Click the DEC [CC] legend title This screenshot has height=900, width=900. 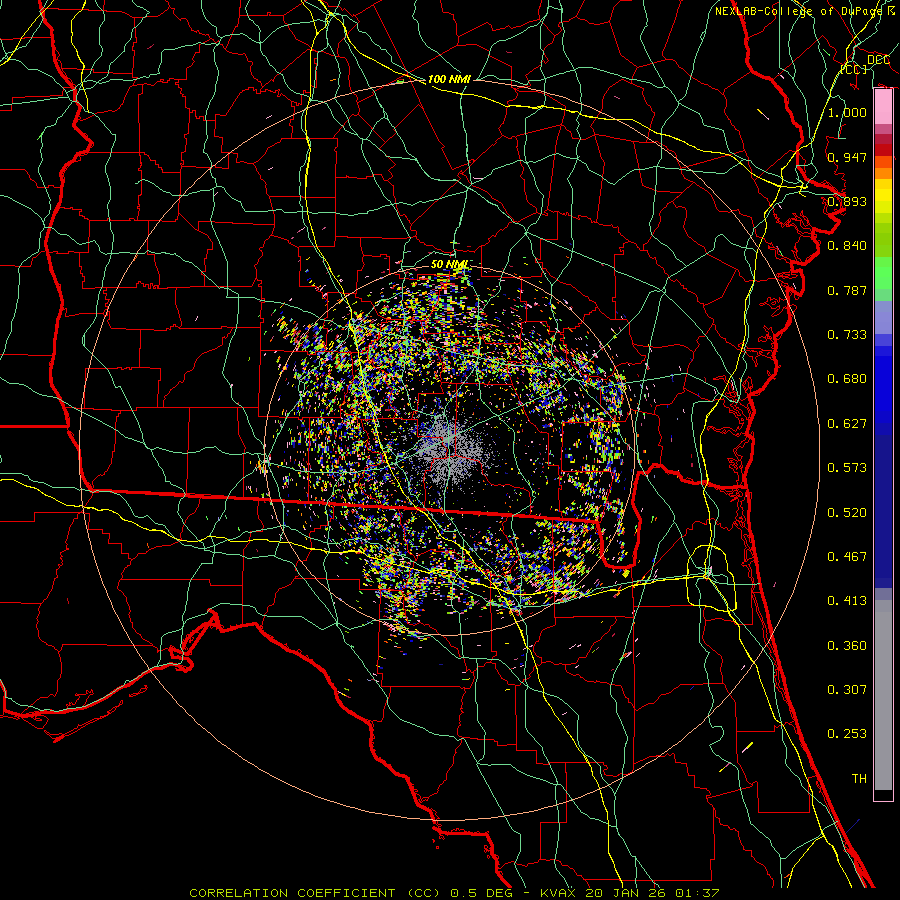[866, 64]
